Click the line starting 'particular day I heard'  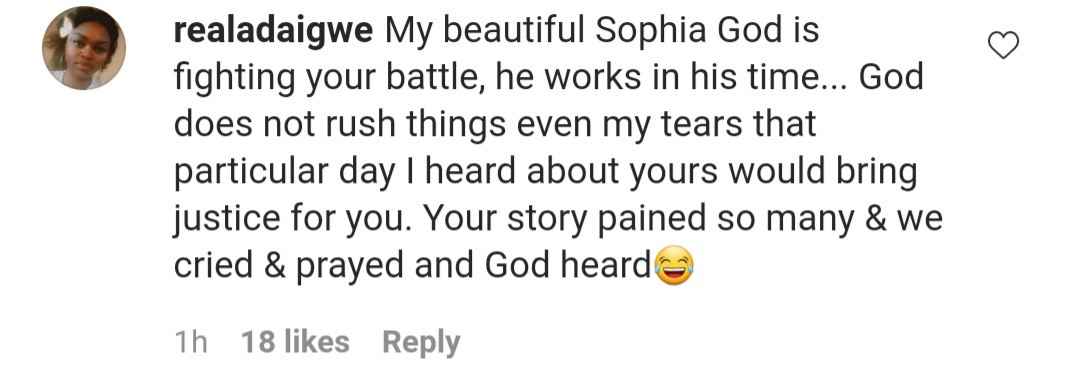point(546,174)
